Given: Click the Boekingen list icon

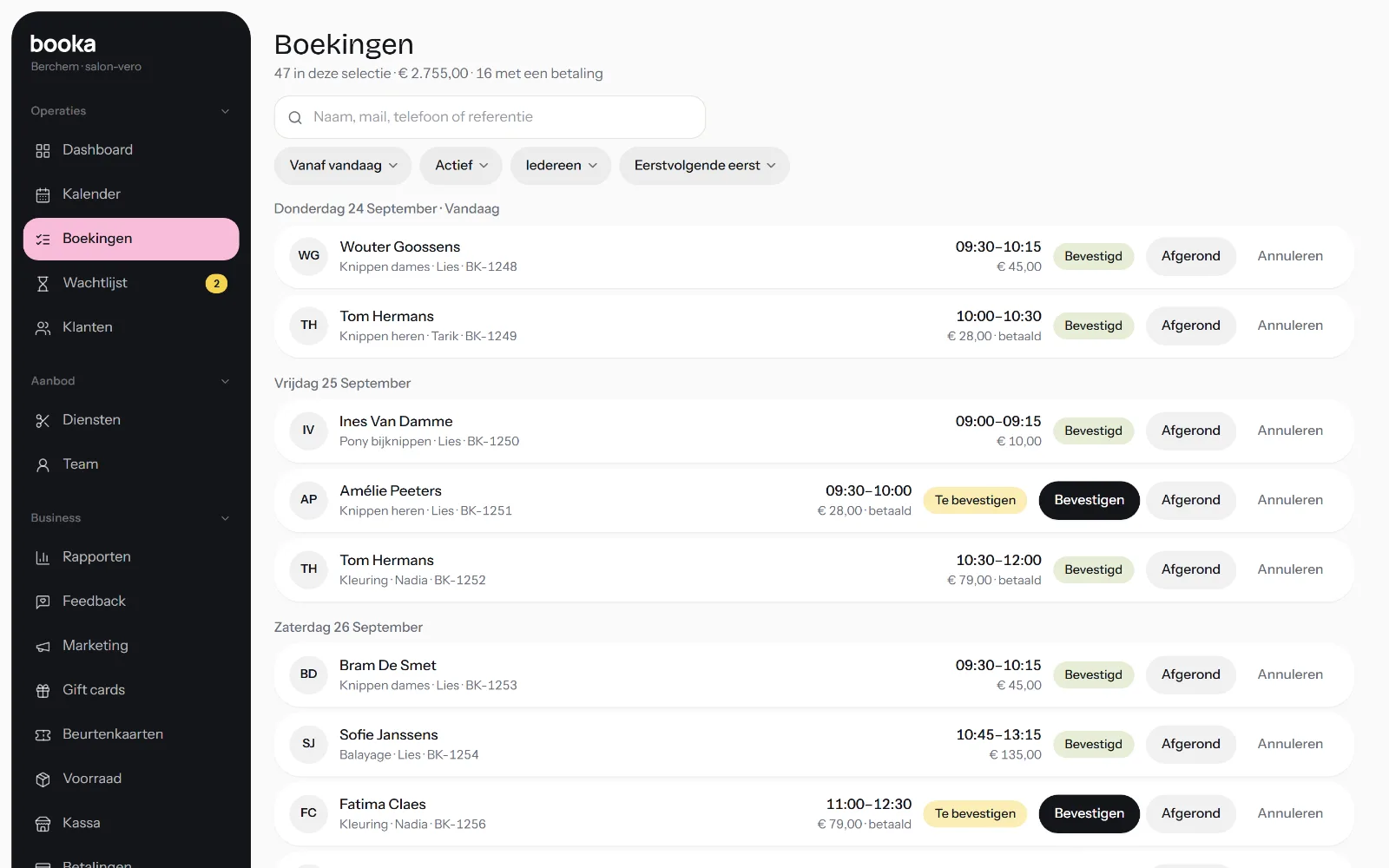Looking at the screenshot, I should click(x=43, y=239).
